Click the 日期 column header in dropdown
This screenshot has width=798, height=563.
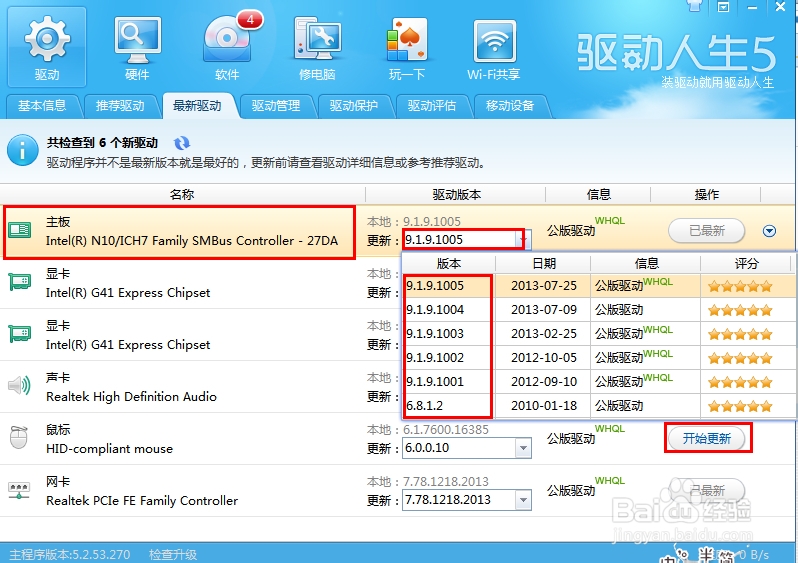pos(543,263)
